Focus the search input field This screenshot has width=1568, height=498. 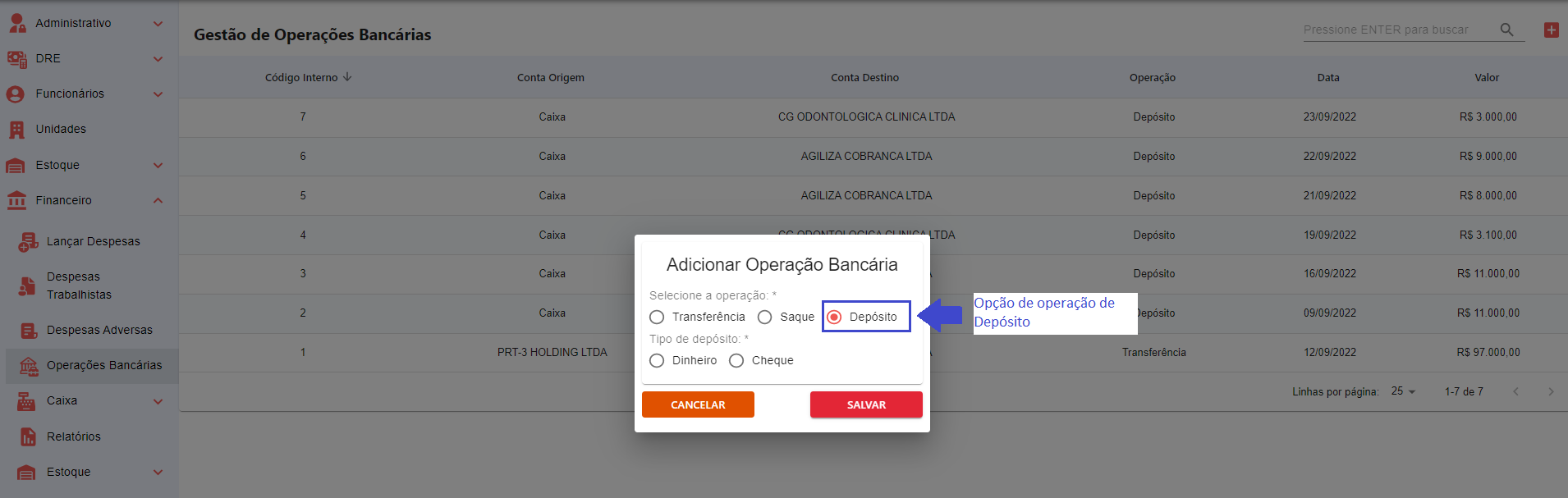[1396, 30]
